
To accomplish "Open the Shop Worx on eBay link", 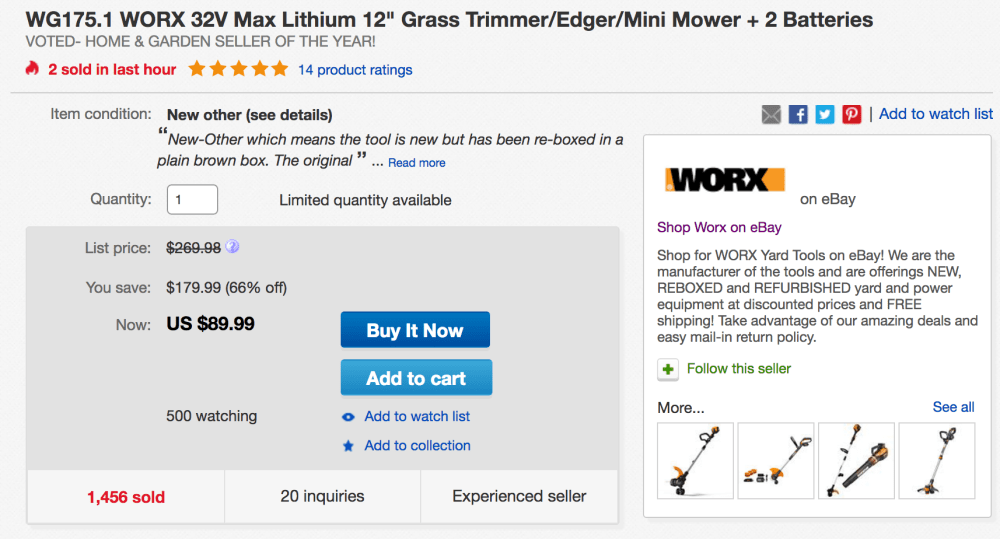I will [719, 227].
